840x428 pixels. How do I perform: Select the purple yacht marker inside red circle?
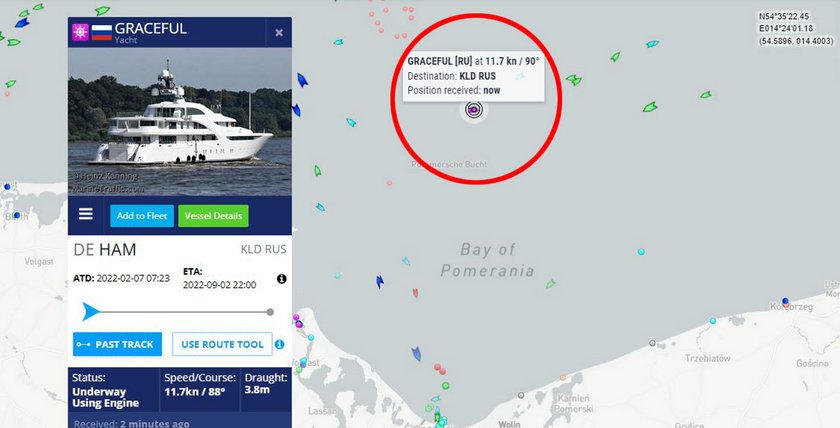coord(474,110)
